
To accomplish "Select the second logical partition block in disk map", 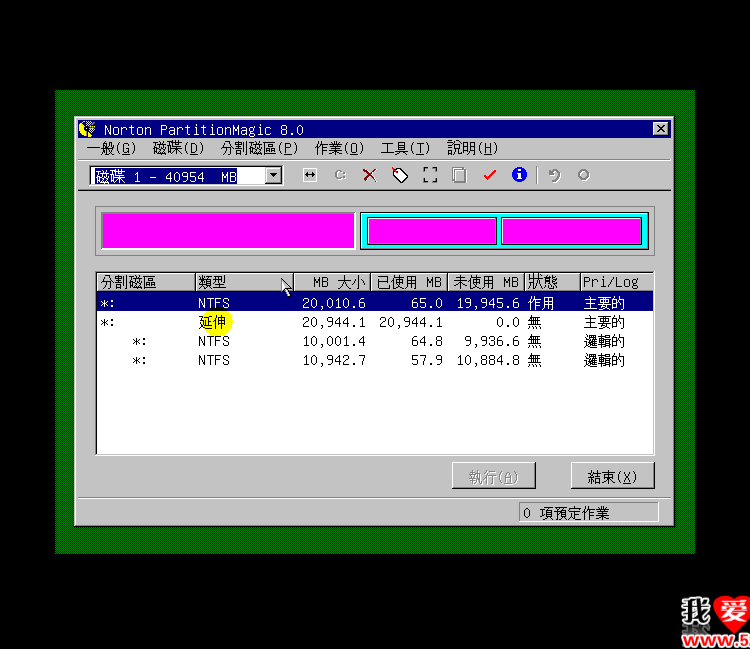I will pyautogui.click(x=572, y=231).
